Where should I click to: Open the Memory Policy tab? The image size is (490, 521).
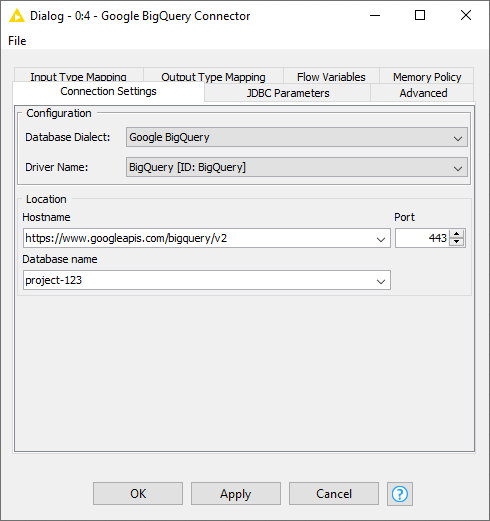pyautogui.click(x=427, y=76)
